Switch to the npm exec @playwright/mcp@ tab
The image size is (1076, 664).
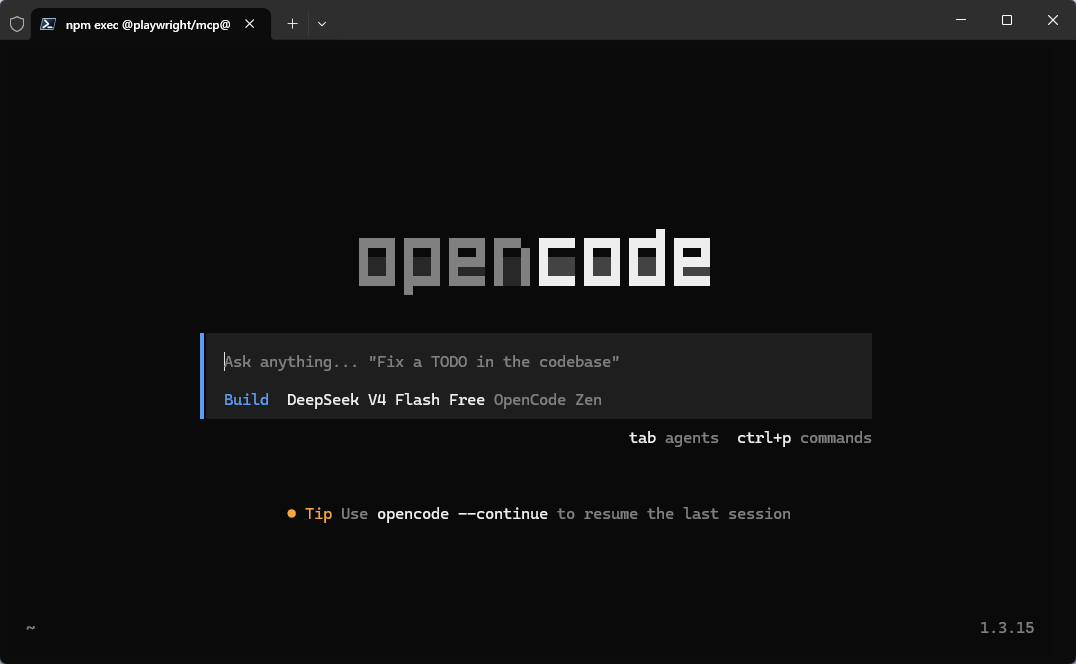click(151, 24)
